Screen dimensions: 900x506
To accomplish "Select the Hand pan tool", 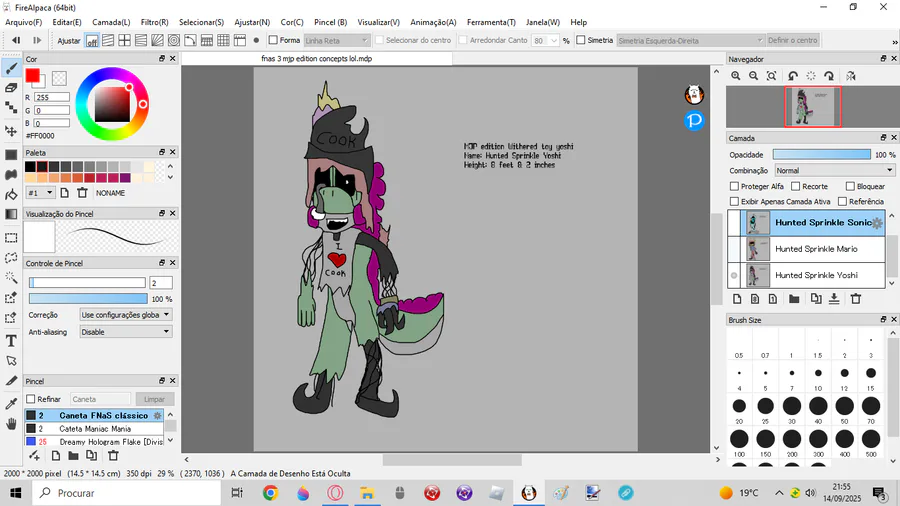I will click(x=11, y=424).
